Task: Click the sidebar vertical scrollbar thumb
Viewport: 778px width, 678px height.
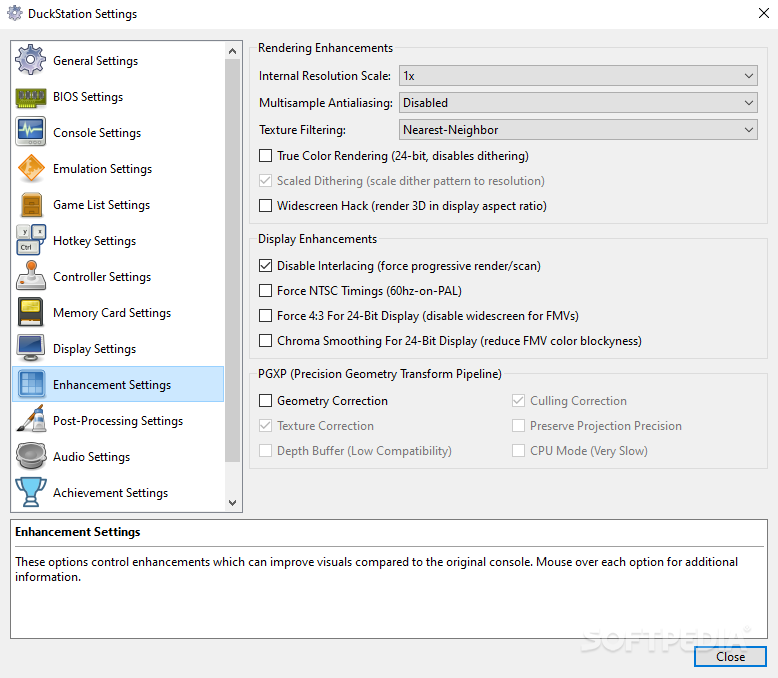Action: [x=232, y=261]
